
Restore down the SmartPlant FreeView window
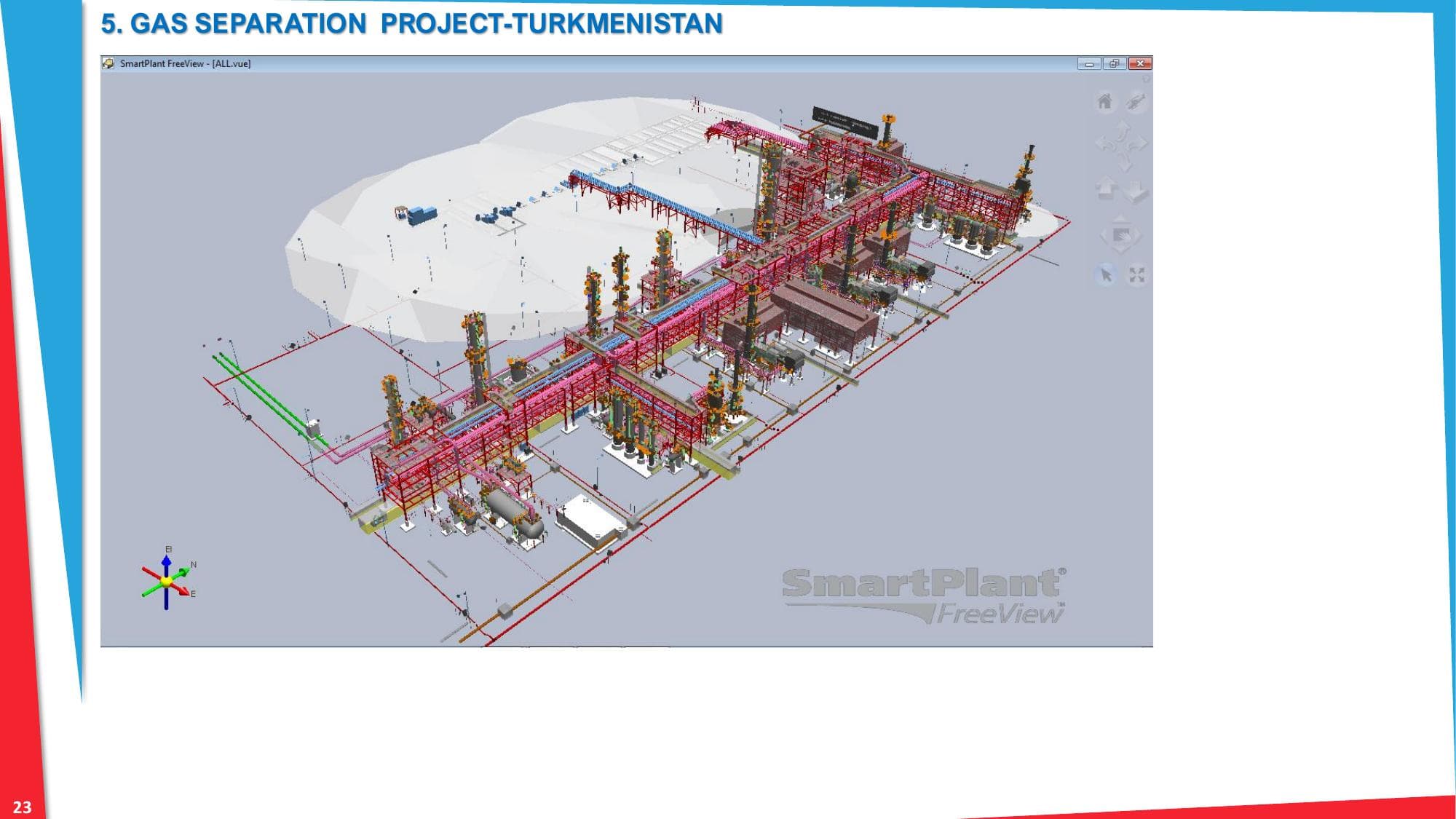[1115, 63]
